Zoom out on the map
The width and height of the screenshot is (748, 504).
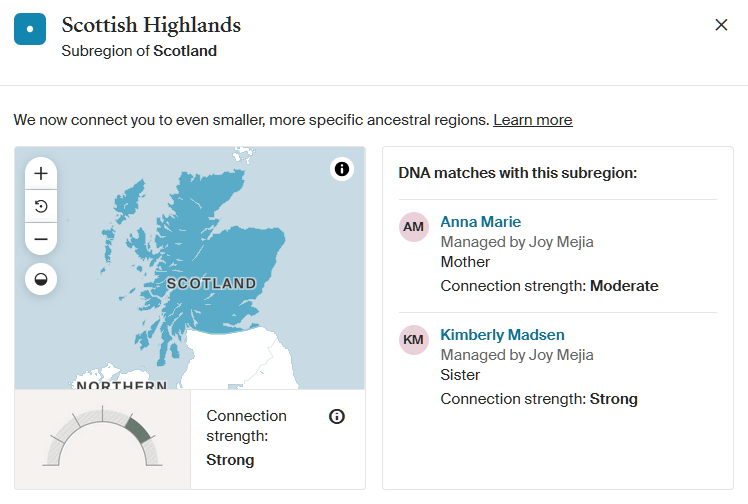coord(41,239)
